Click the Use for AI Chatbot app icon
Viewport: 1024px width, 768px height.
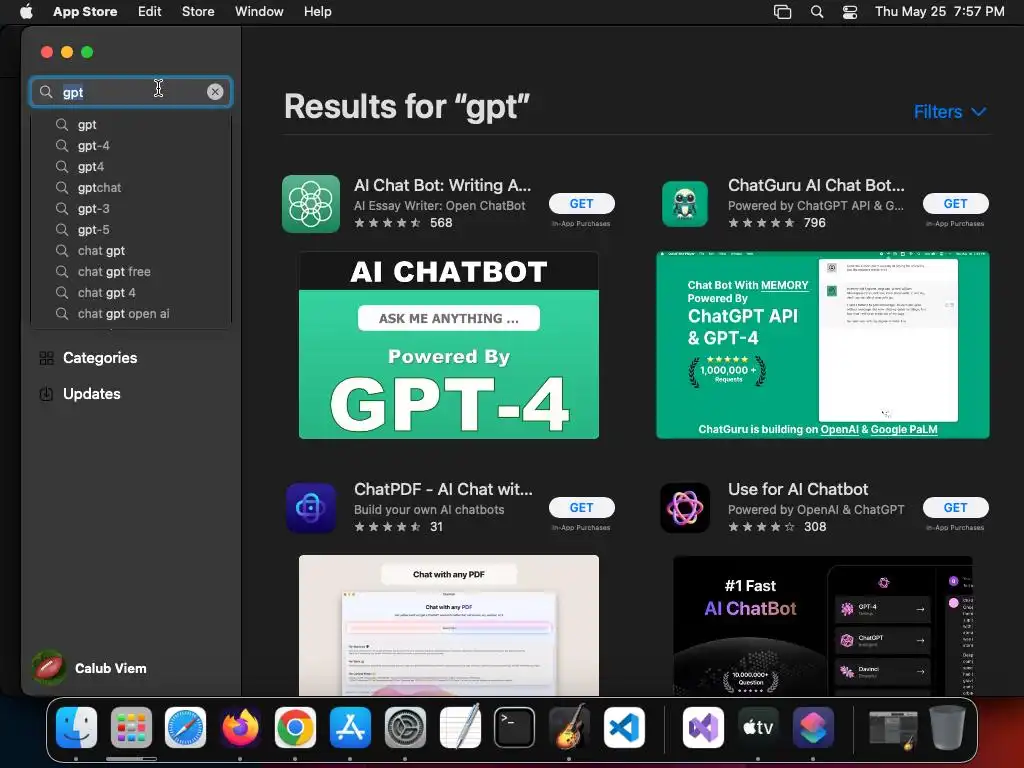pyautogui.click(x=684, y=508)
